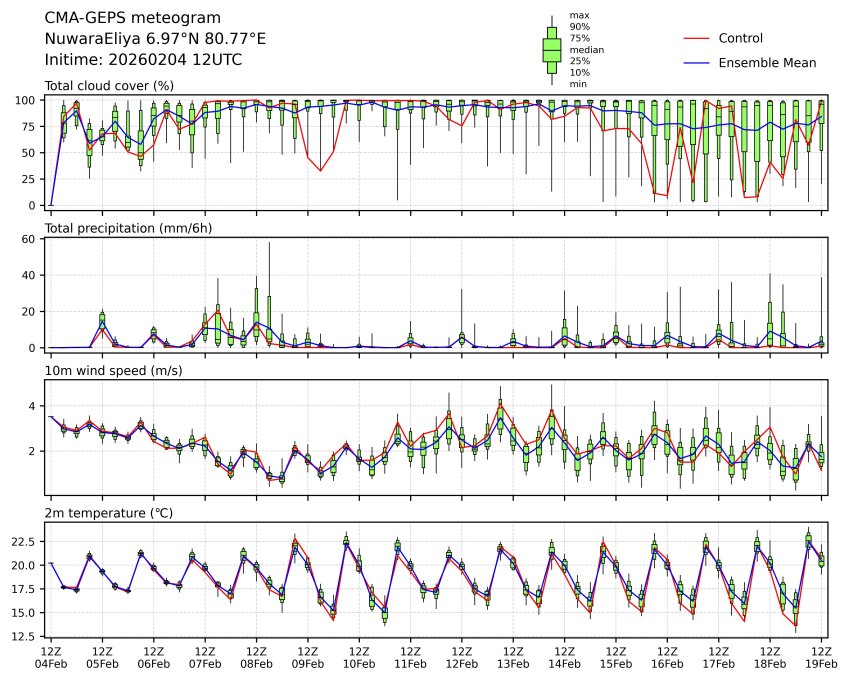This screenshot has height=681, width=849.
Task: Select the 'Total cloud cover (%)' panel title
Action: pos(109,86)
